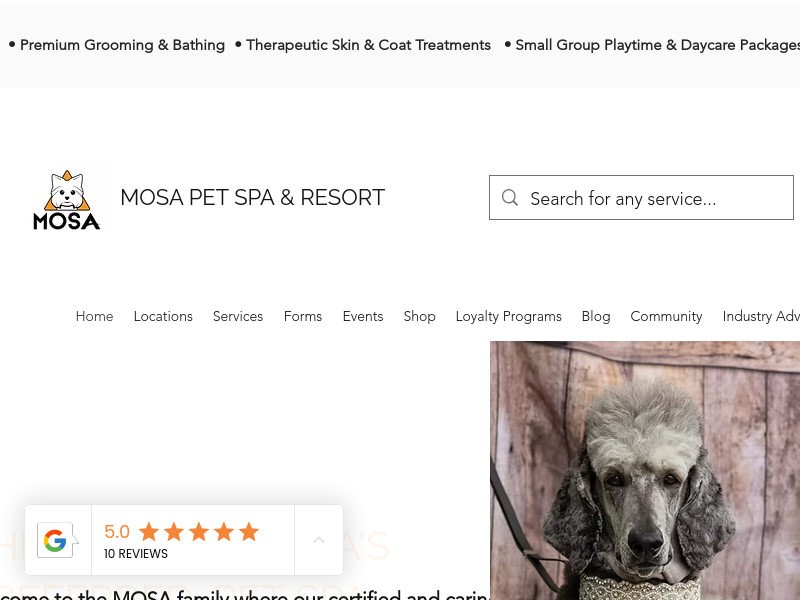Focus the 'Search for any service' field
The width and height of the screenshot is (800, 600).
click(x=641, y=197)
